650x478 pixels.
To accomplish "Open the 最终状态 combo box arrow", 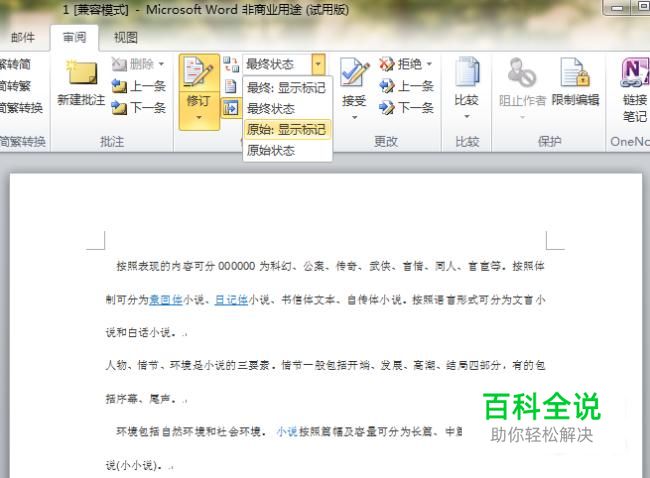I will 318,64.
